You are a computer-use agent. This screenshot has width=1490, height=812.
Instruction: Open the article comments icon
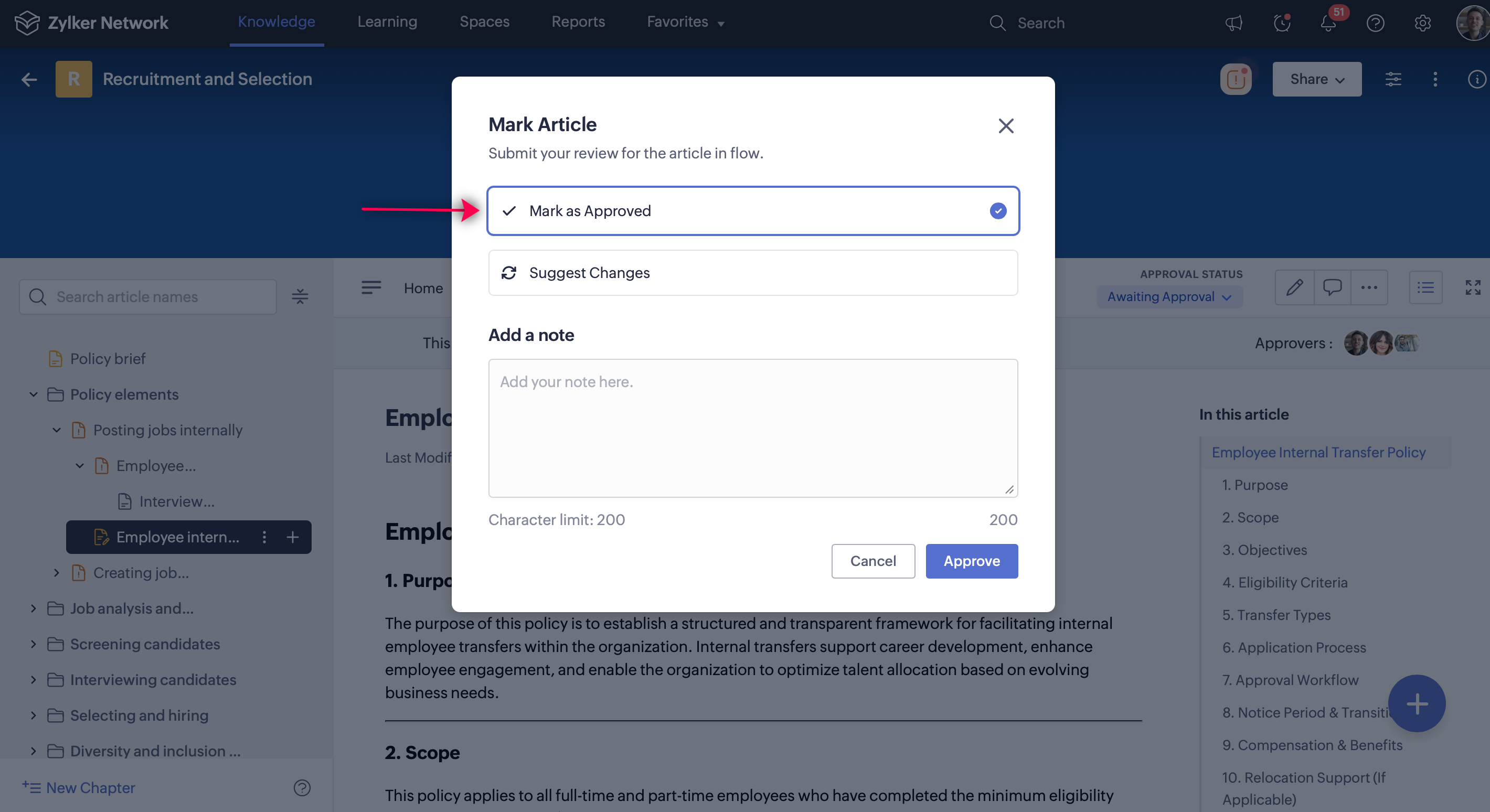1332,287
